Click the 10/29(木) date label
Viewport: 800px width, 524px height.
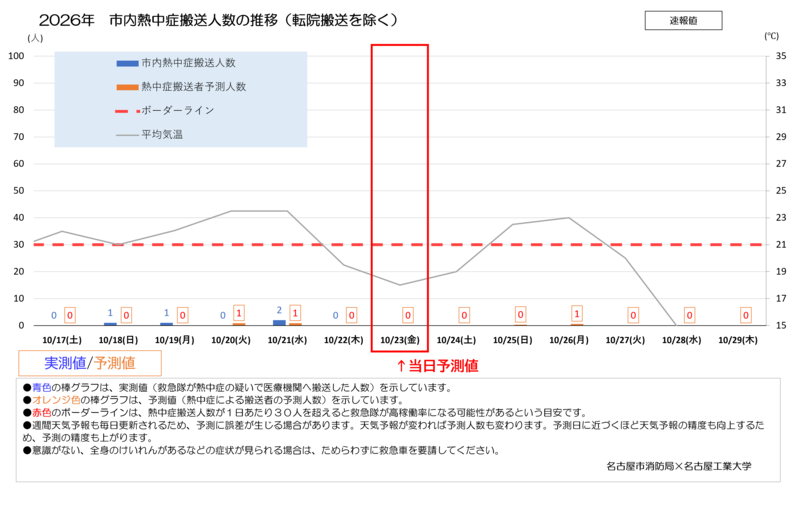pos(738,340)
